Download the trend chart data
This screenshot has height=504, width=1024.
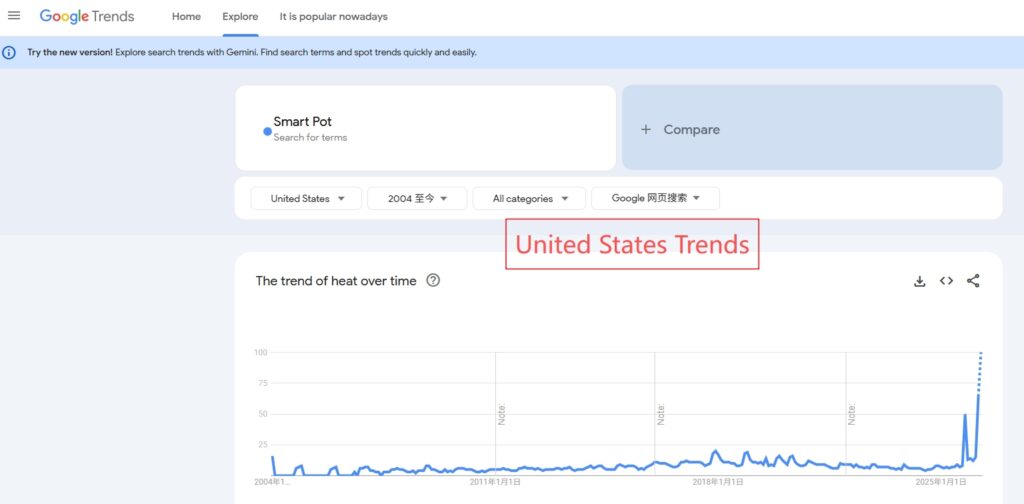pyautogui.click(x=920, y=281)
